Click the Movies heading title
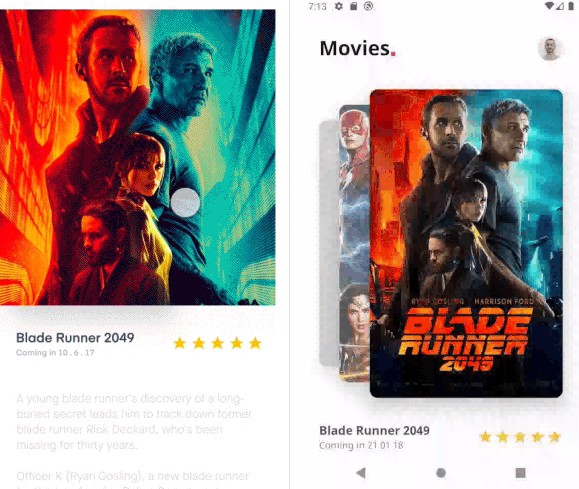The width and height of the screenshot is (579, 489). pos(357,48)
